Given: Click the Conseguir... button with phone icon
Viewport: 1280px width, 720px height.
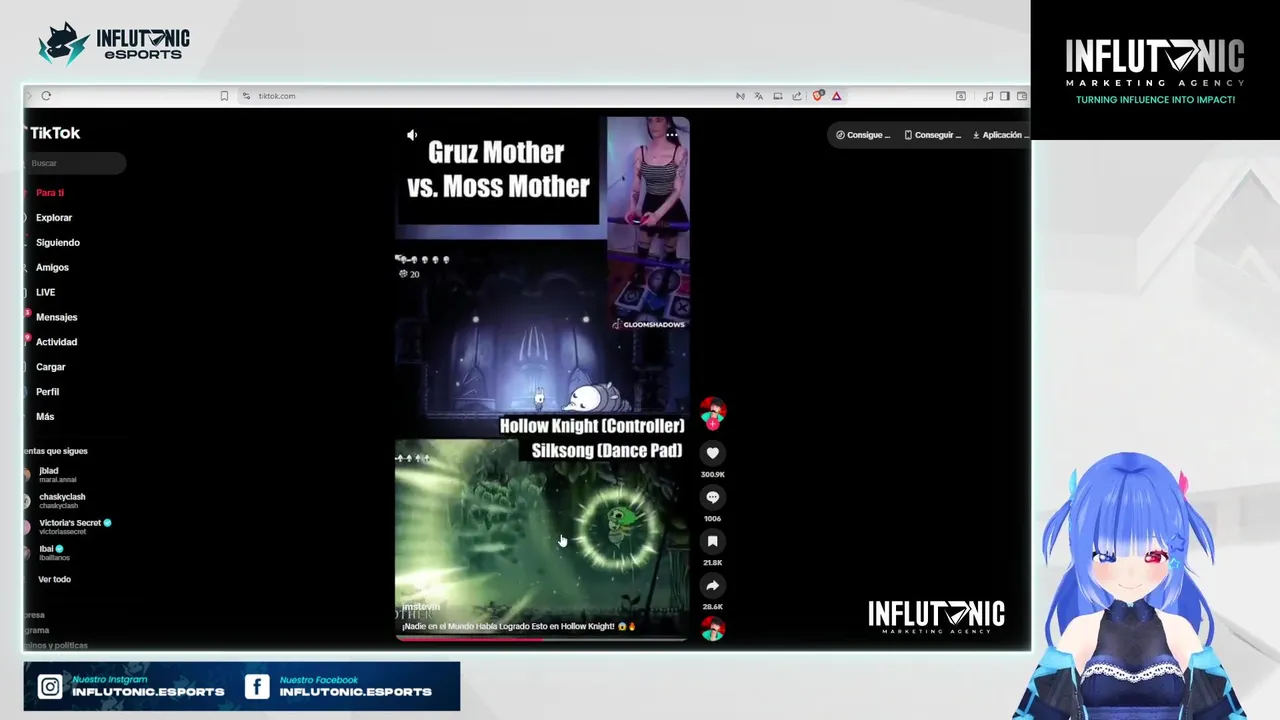Looking at the screenshot, I should coord(932,135).
